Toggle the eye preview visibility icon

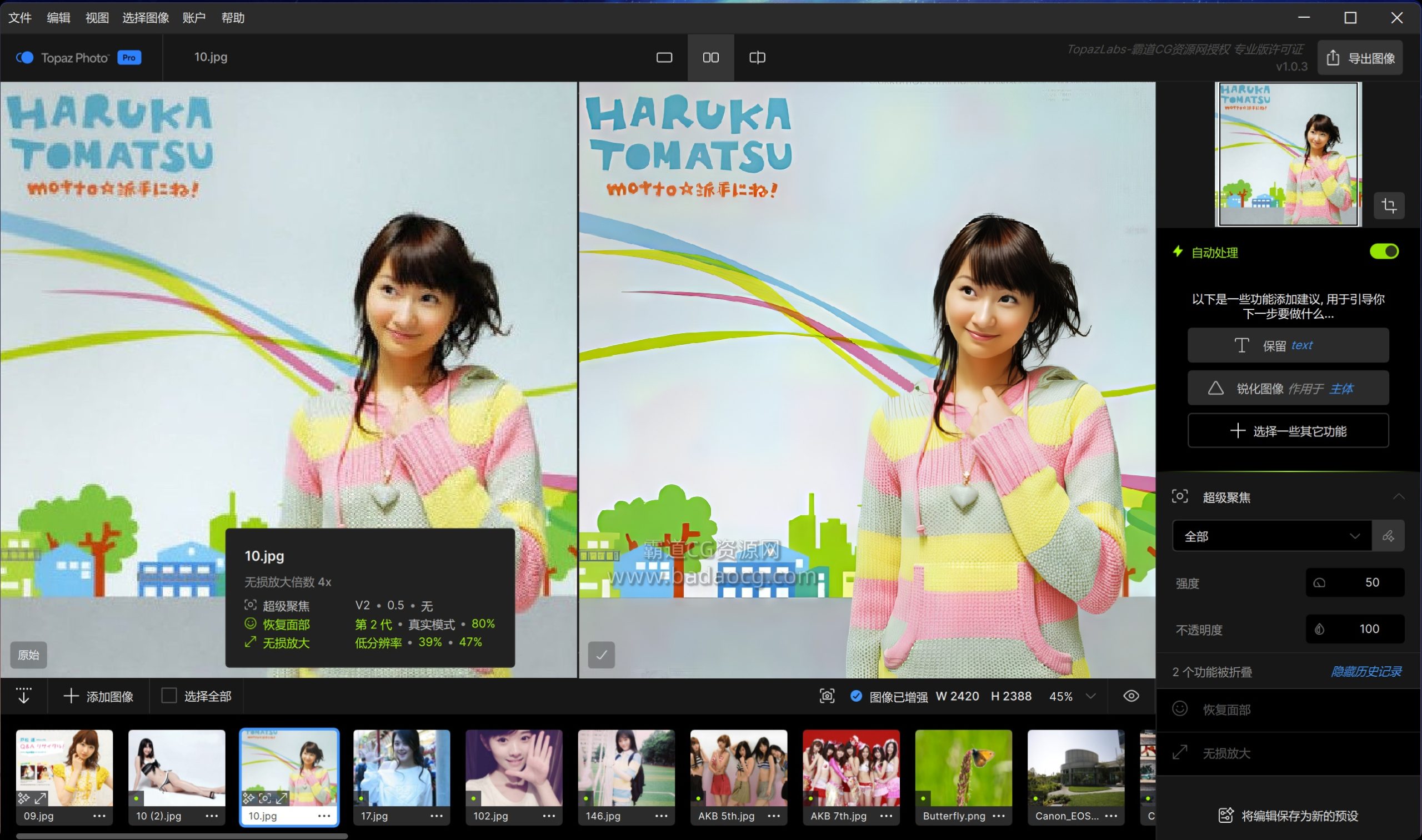1131,696
